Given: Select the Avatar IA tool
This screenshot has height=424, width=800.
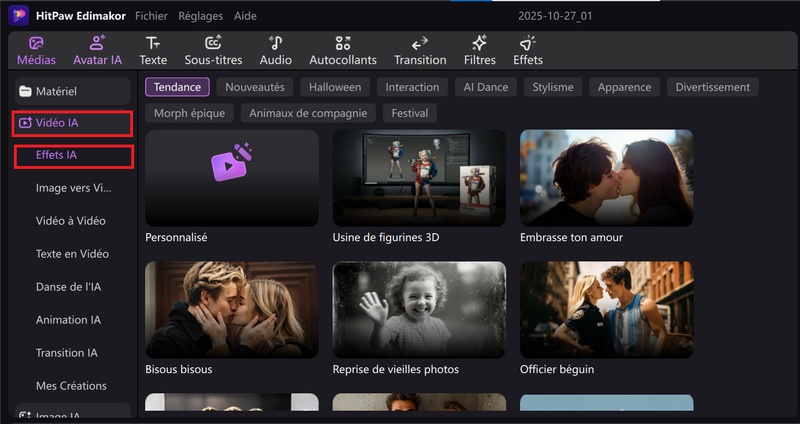Looking at the screenshot, I should click(97, 43).
